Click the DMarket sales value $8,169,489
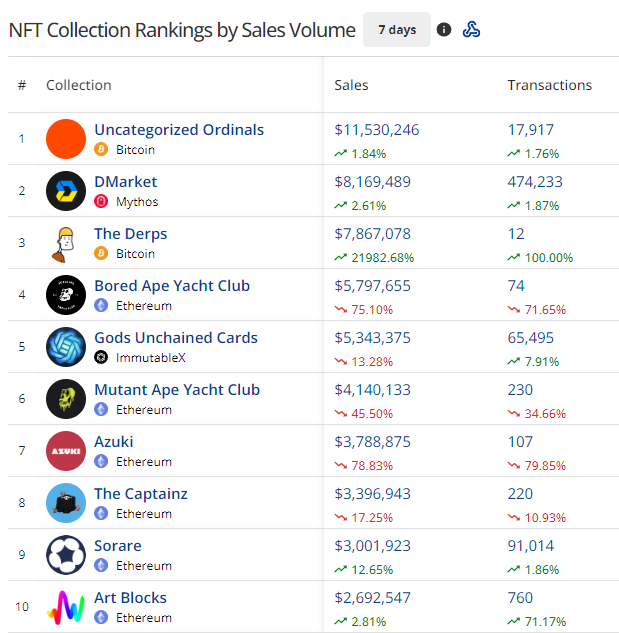 (x=372, y=182)
